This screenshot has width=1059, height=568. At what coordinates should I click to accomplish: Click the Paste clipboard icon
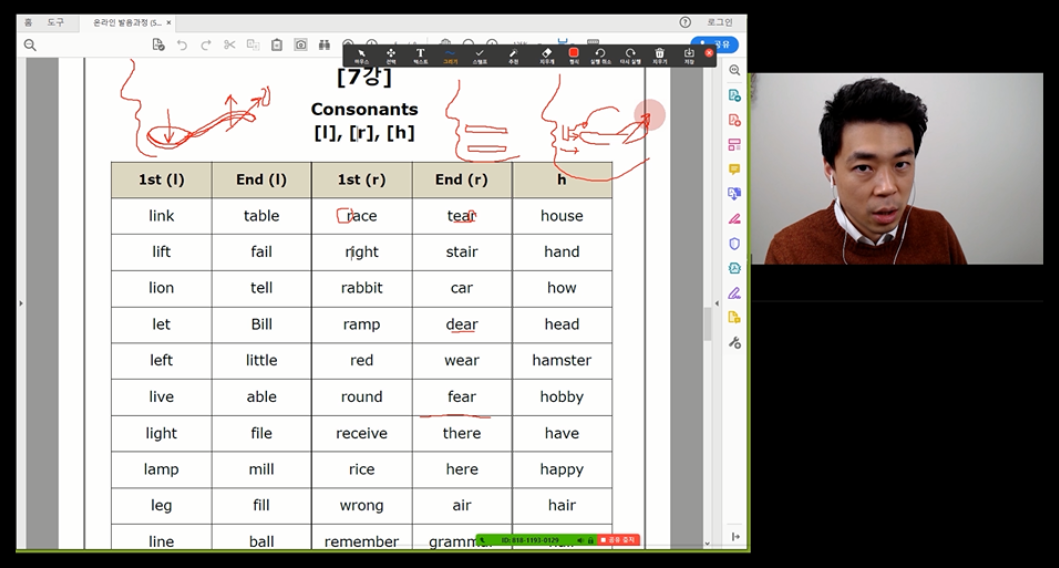click(x=277, y=45)
